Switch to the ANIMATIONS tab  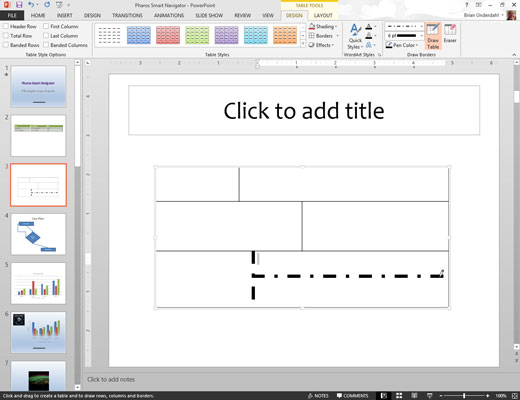click(169, 15)
